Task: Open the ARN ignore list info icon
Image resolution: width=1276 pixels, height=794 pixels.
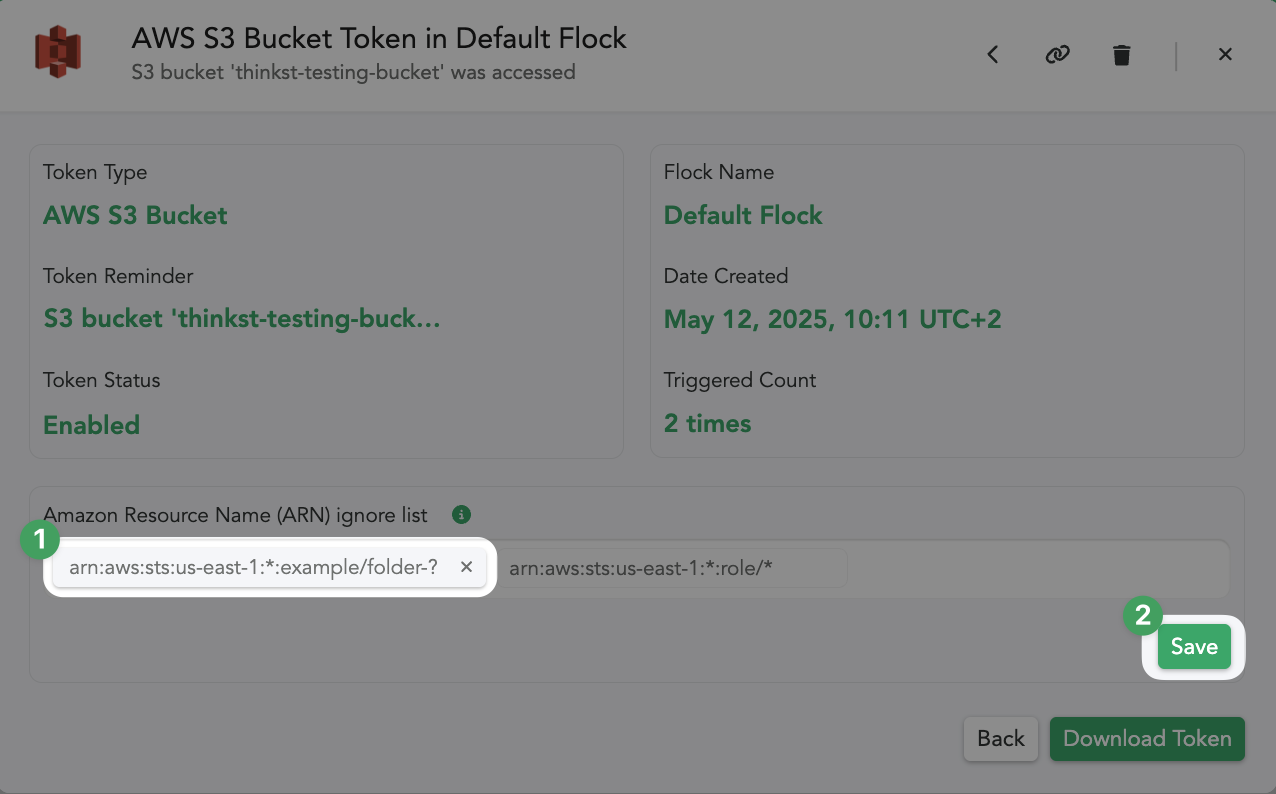Action: pyautogui.click(x=461, y=515)
